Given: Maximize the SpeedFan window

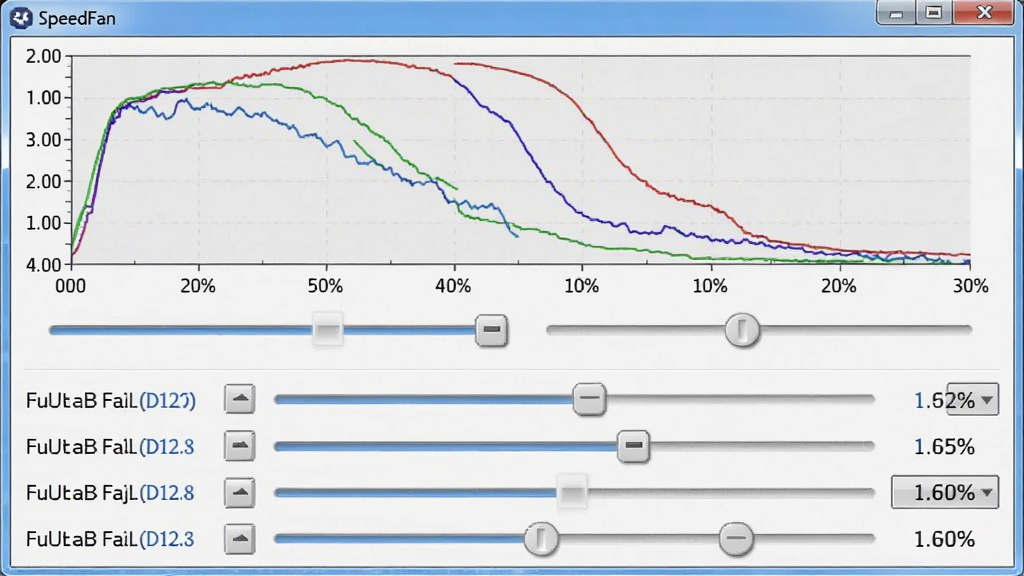Looking at the screenshot, I should (x=934, y=14).
